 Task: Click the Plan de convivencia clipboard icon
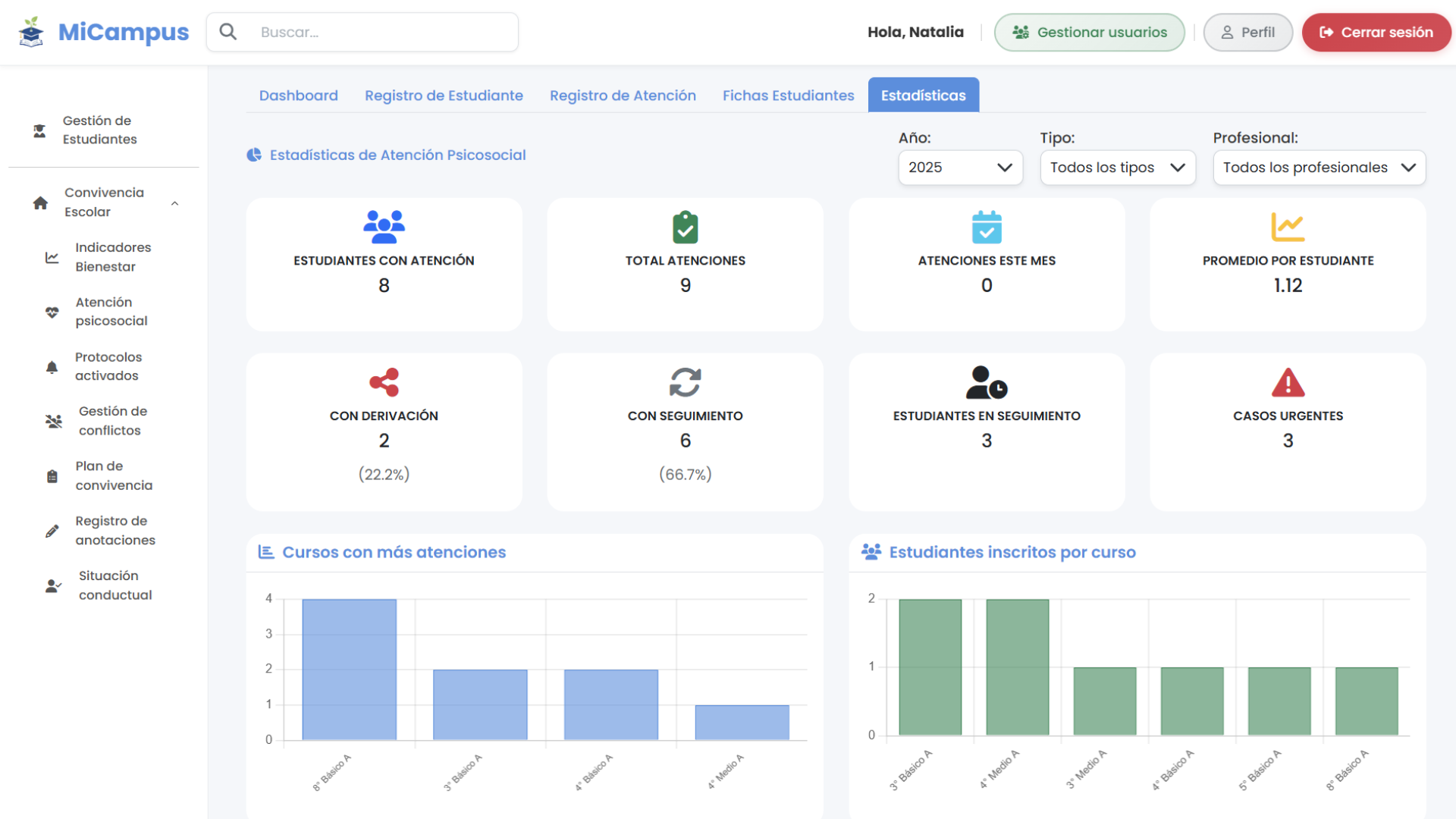click(x=52, y=476)
